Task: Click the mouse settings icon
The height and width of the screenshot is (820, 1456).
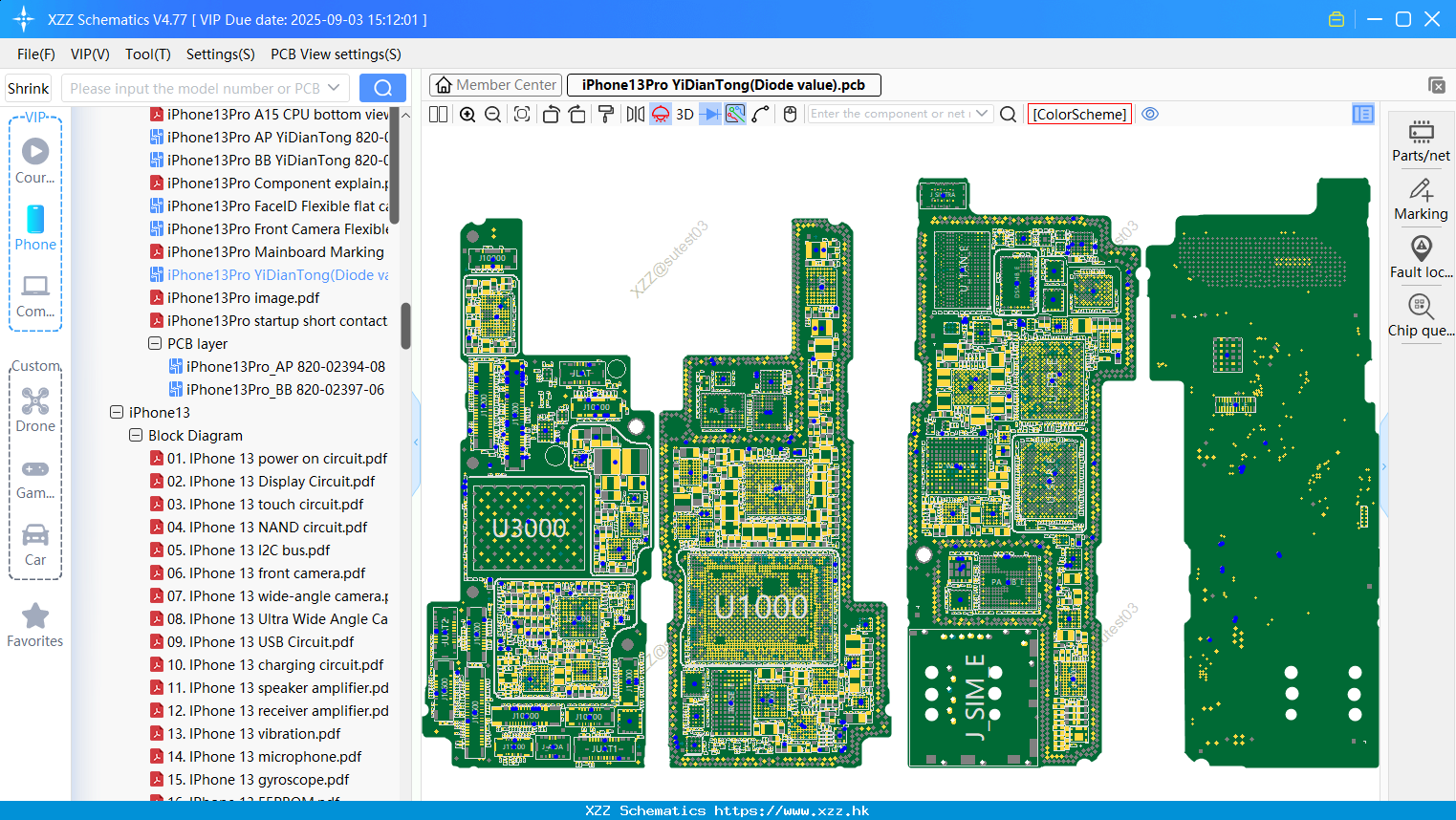Action: click(790, 114)
